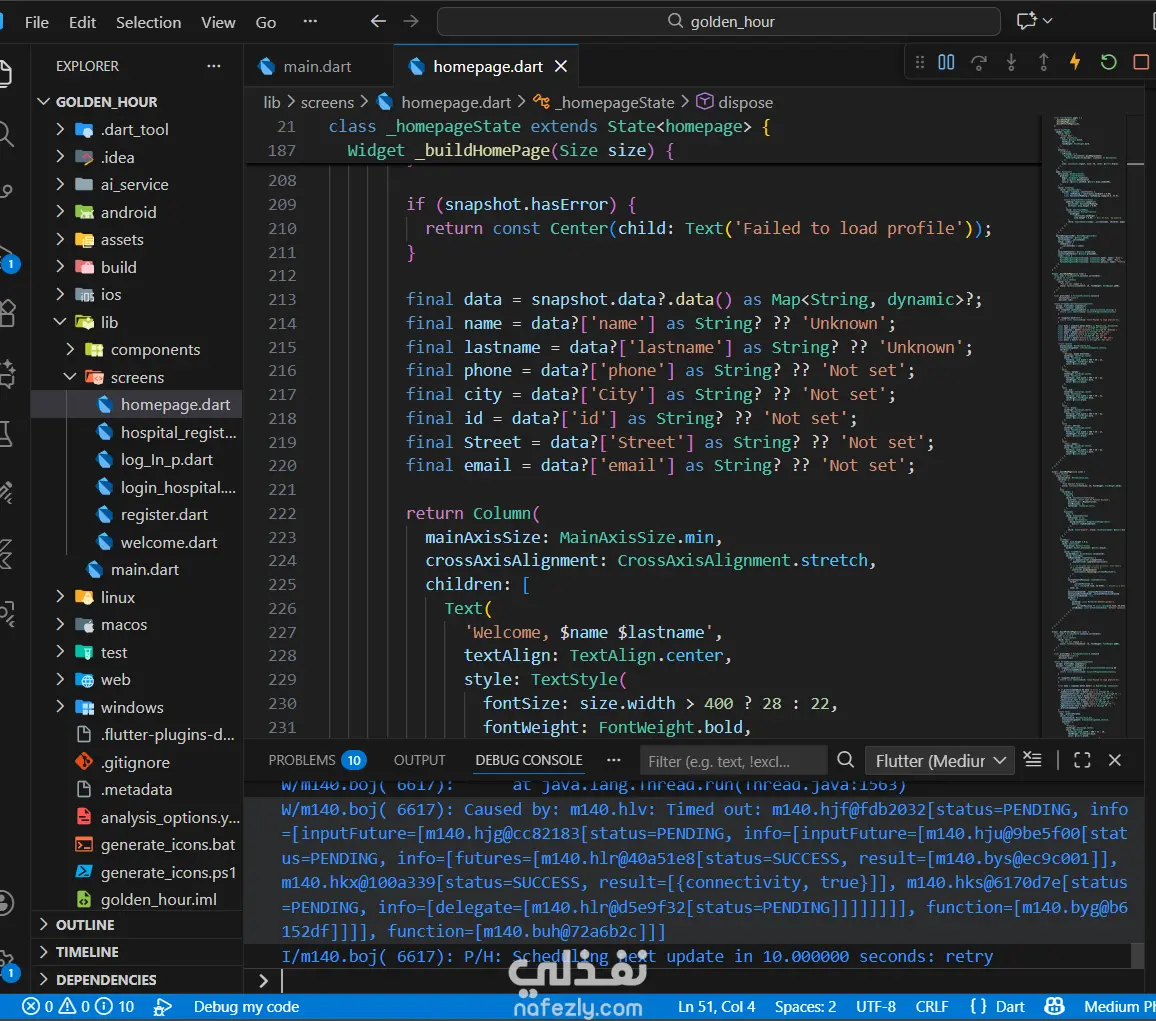This screenshot has height=1021, width=1156.
Task: Click the debug Step Into arrow
Action: pyautogui.click(x=1012, y=63)
